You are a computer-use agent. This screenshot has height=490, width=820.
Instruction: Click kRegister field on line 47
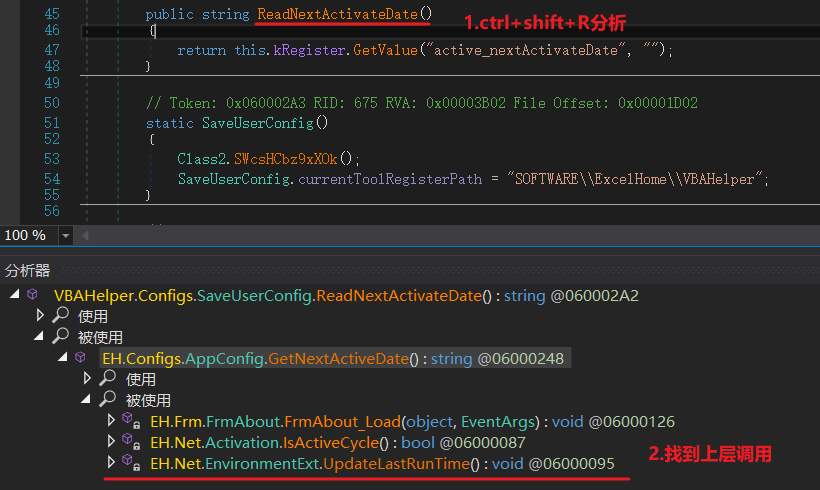(309, 50)
